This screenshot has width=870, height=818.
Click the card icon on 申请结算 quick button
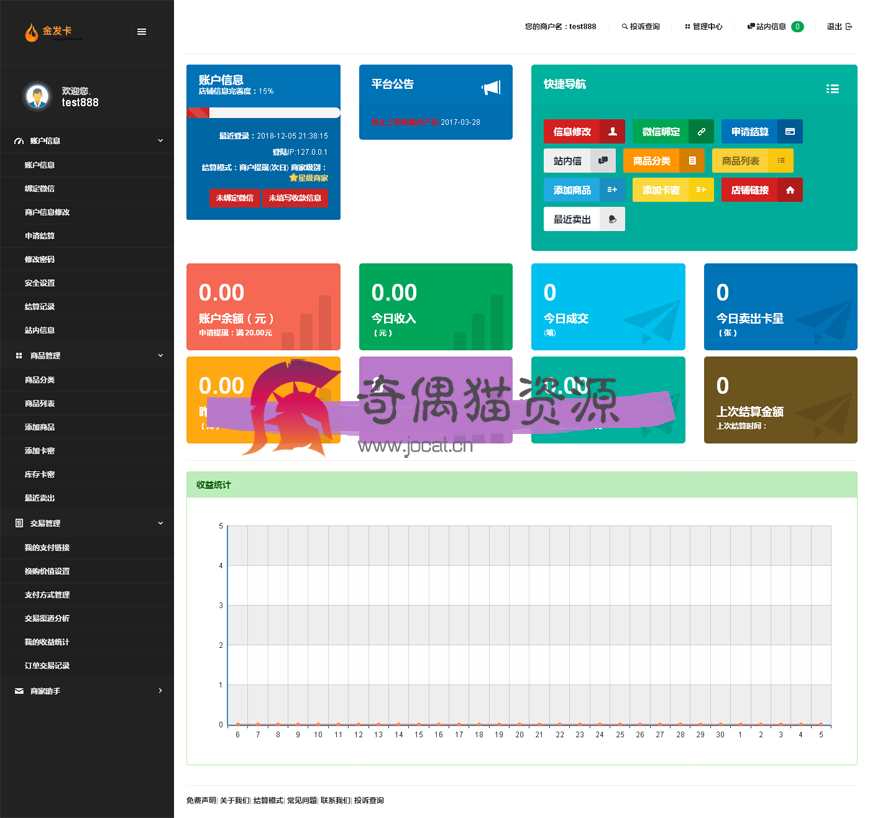pos(790,132)
